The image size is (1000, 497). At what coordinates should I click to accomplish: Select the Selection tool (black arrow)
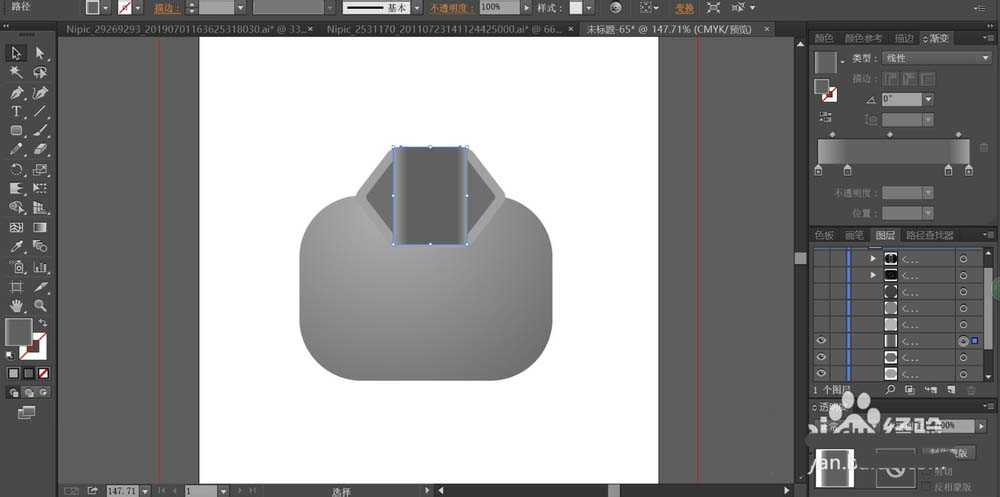coord(17,53)
